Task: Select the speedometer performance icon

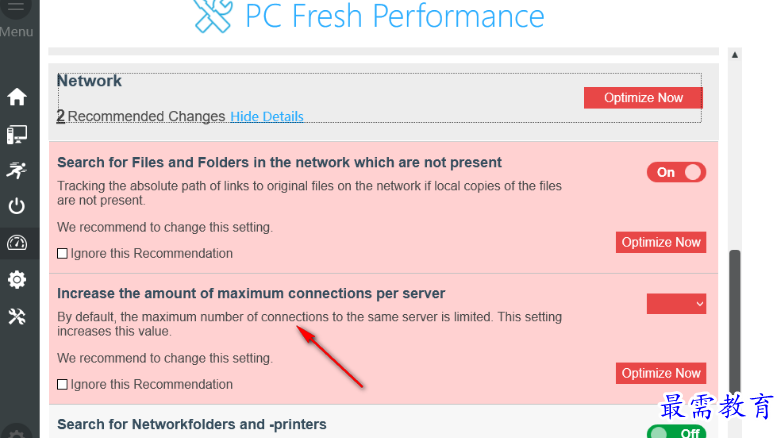Action: tap(17, 243)
